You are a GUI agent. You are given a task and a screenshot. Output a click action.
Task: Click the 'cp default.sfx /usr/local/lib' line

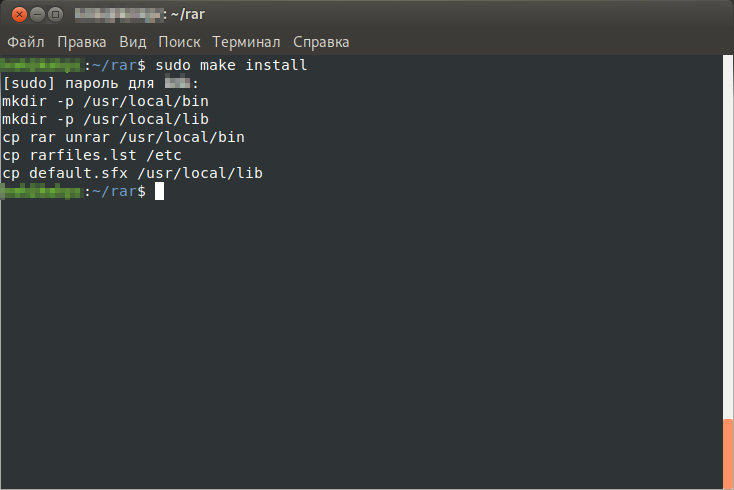coord(132,173)
